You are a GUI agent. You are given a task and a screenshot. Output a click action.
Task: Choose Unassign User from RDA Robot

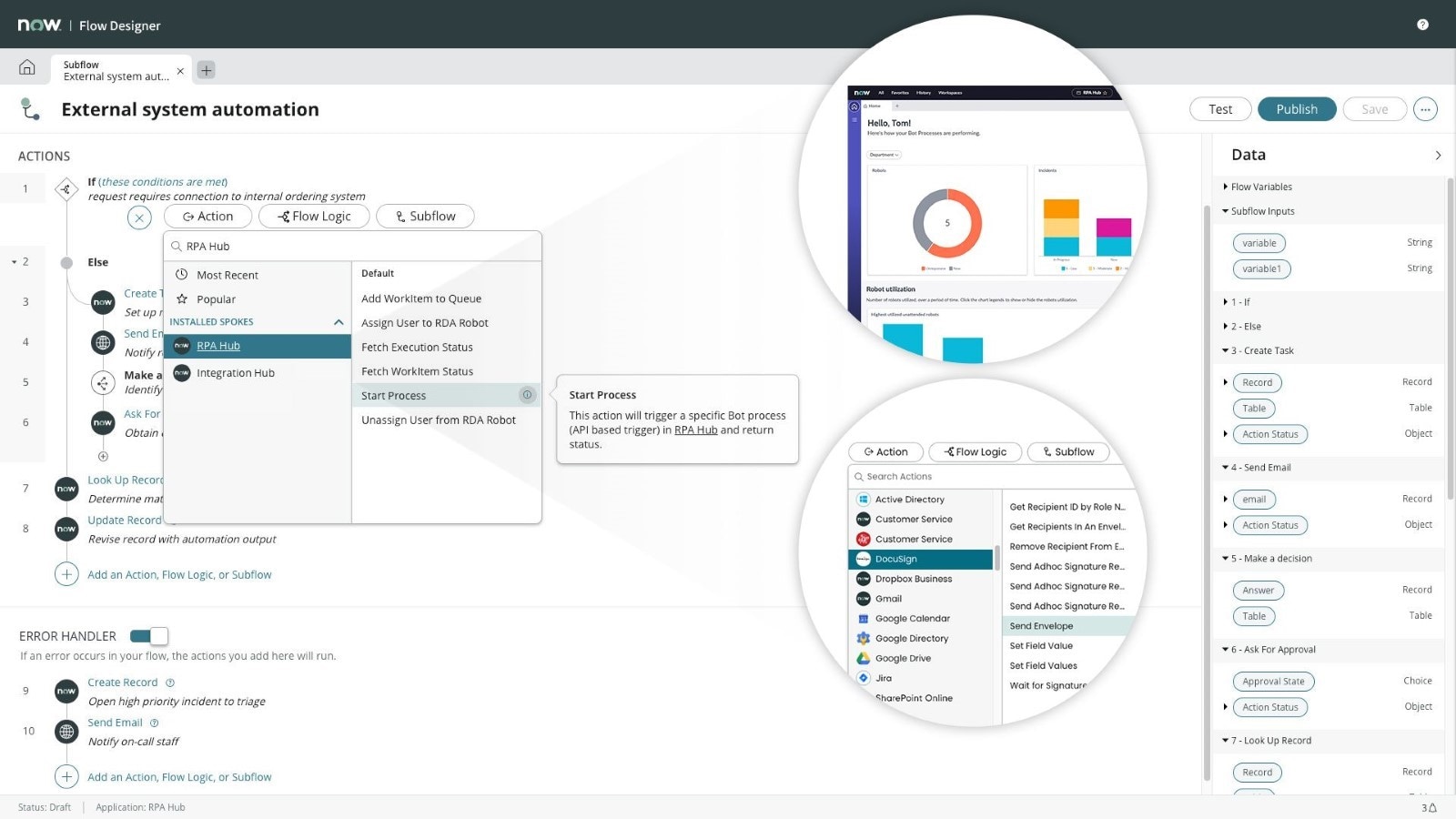(x=439, y=420)
